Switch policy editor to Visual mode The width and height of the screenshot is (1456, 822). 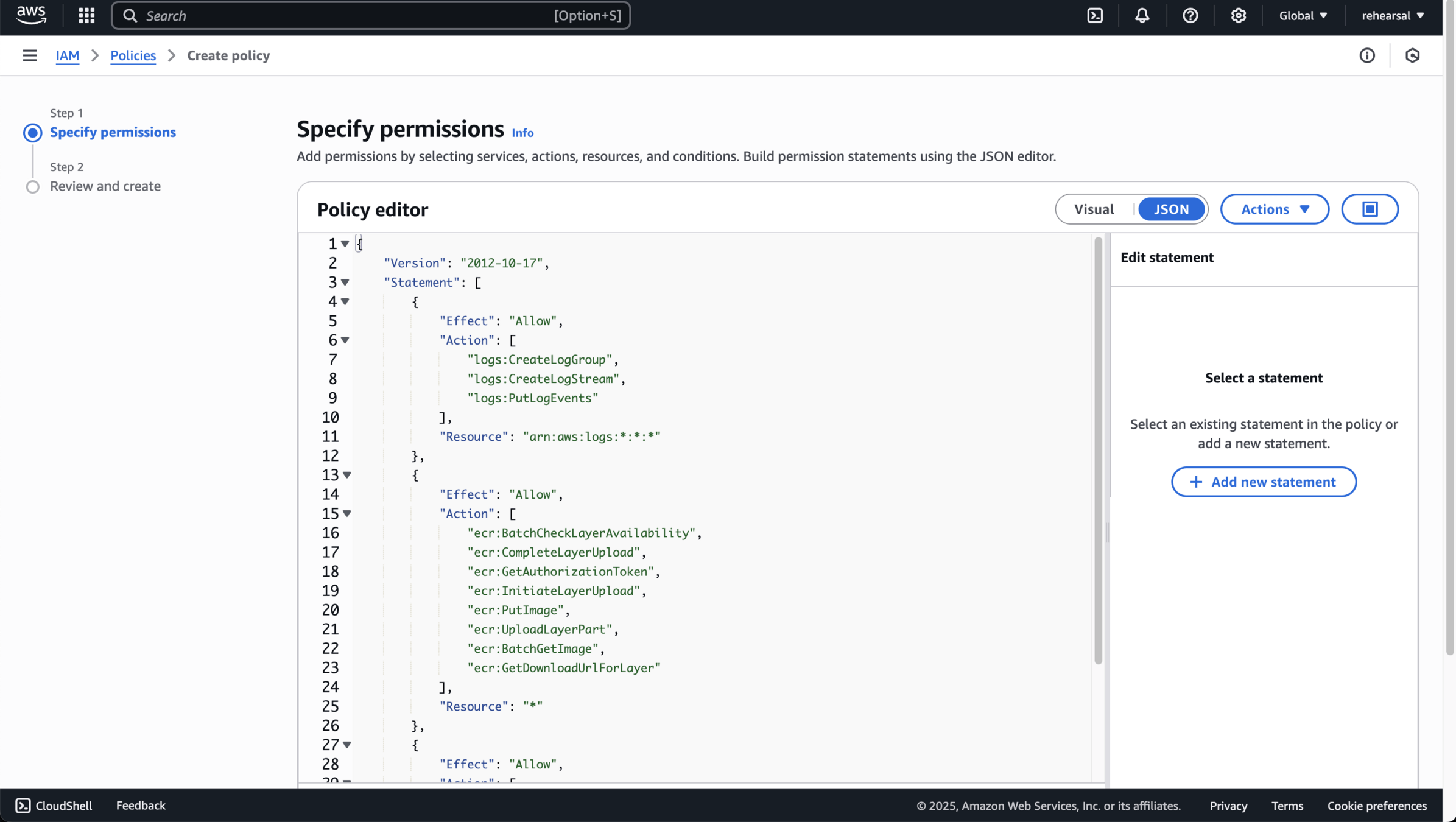tap(1094, 209)
